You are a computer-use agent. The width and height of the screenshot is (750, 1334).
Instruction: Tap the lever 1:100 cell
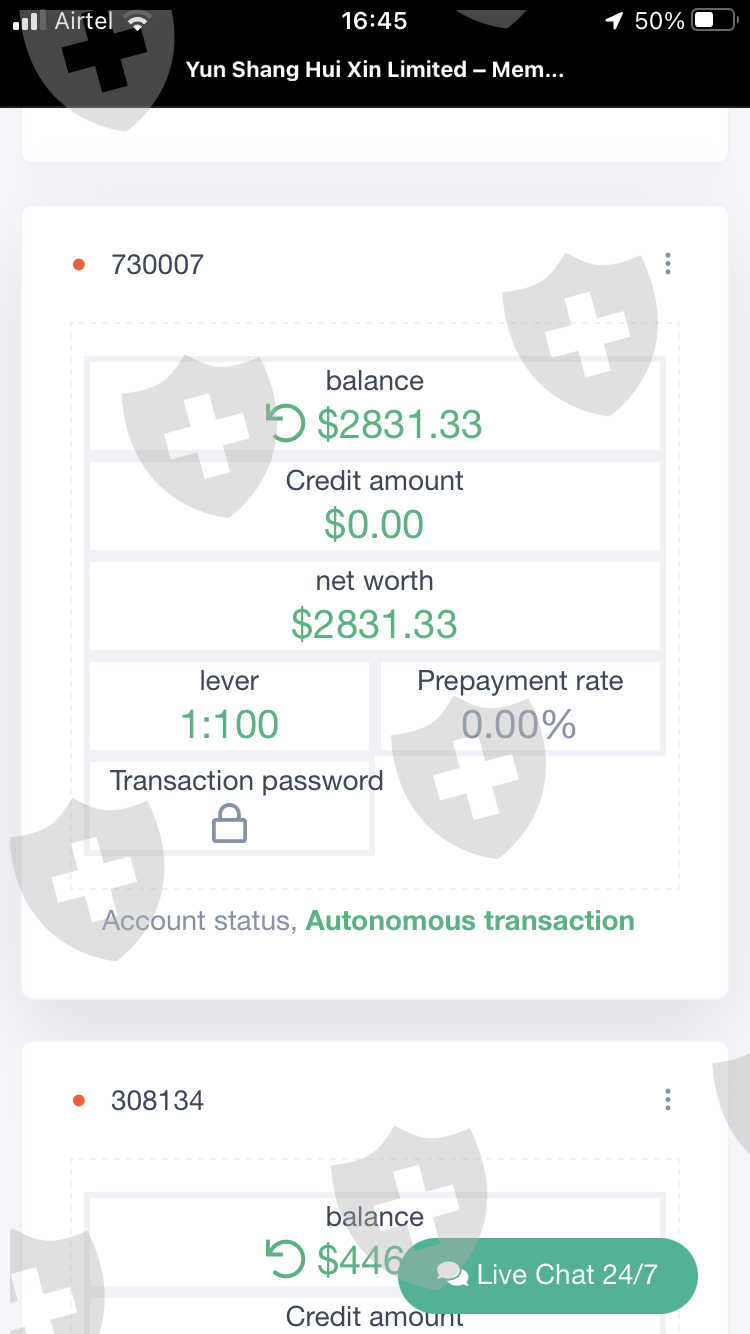[229, 706]
